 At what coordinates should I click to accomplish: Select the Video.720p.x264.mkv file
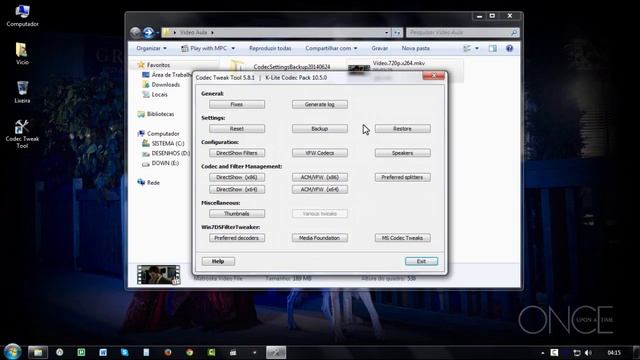click(x=405, y=70)
